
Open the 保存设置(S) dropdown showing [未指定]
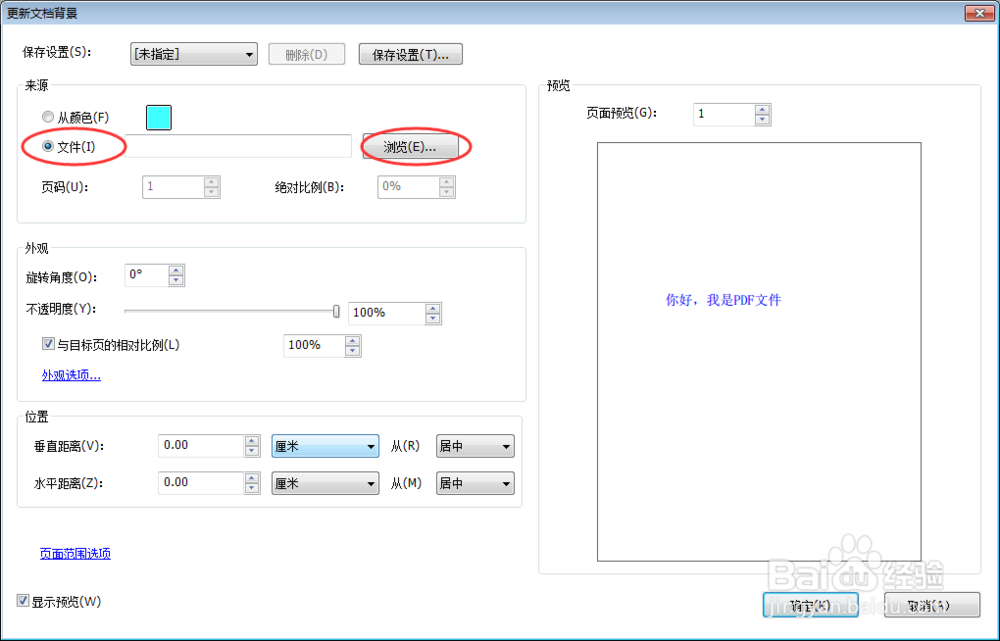(194, 54)
